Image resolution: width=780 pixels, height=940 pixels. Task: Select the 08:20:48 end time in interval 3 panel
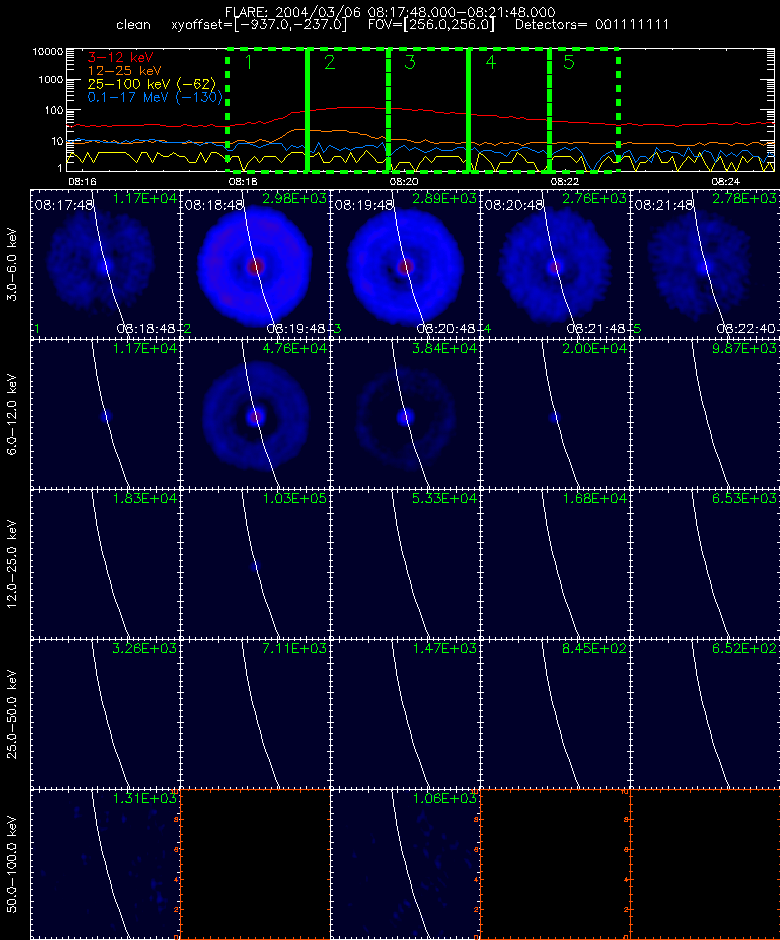446,329
